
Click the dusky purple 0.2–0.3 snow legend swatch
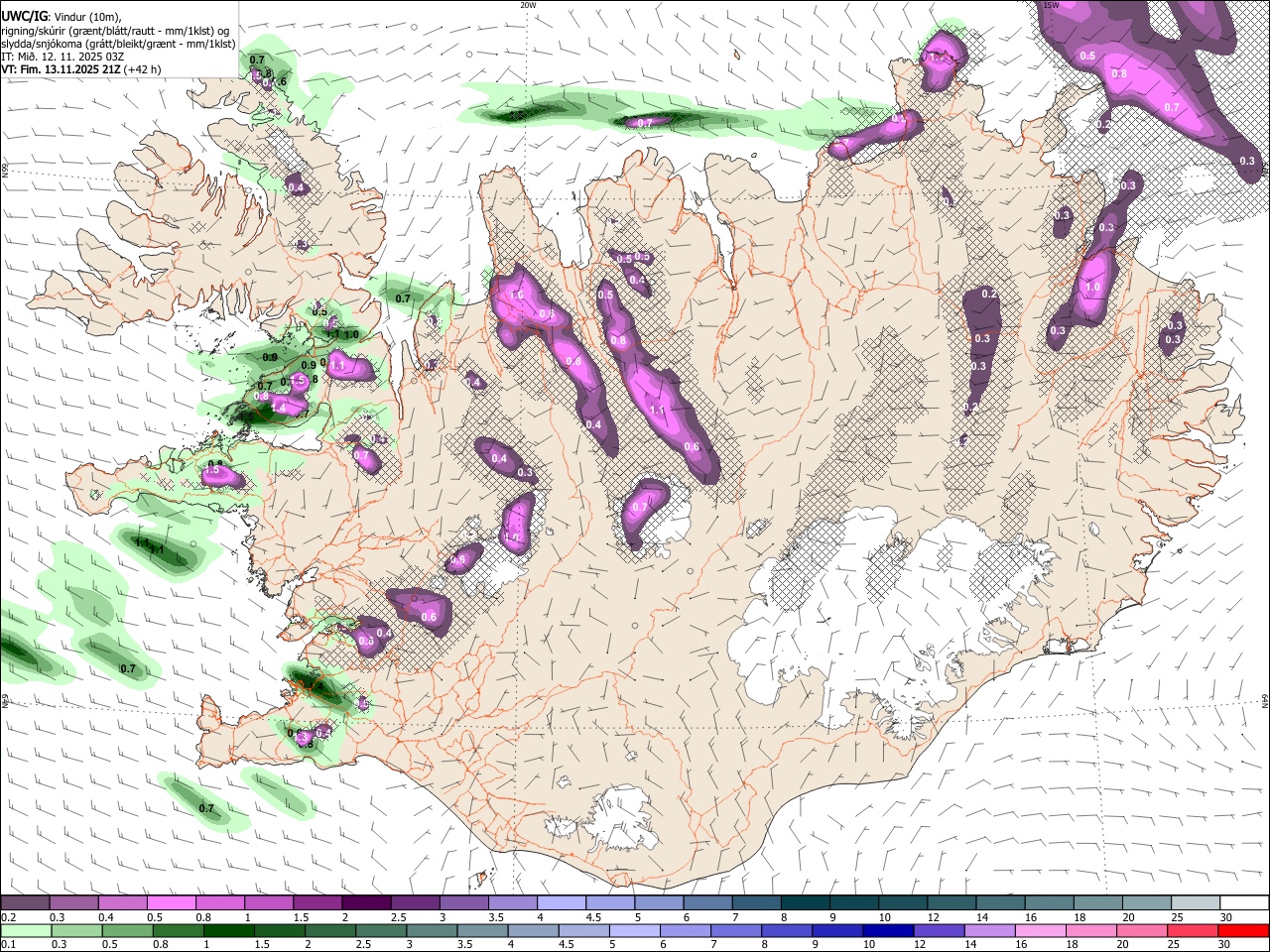click(25, 903)
